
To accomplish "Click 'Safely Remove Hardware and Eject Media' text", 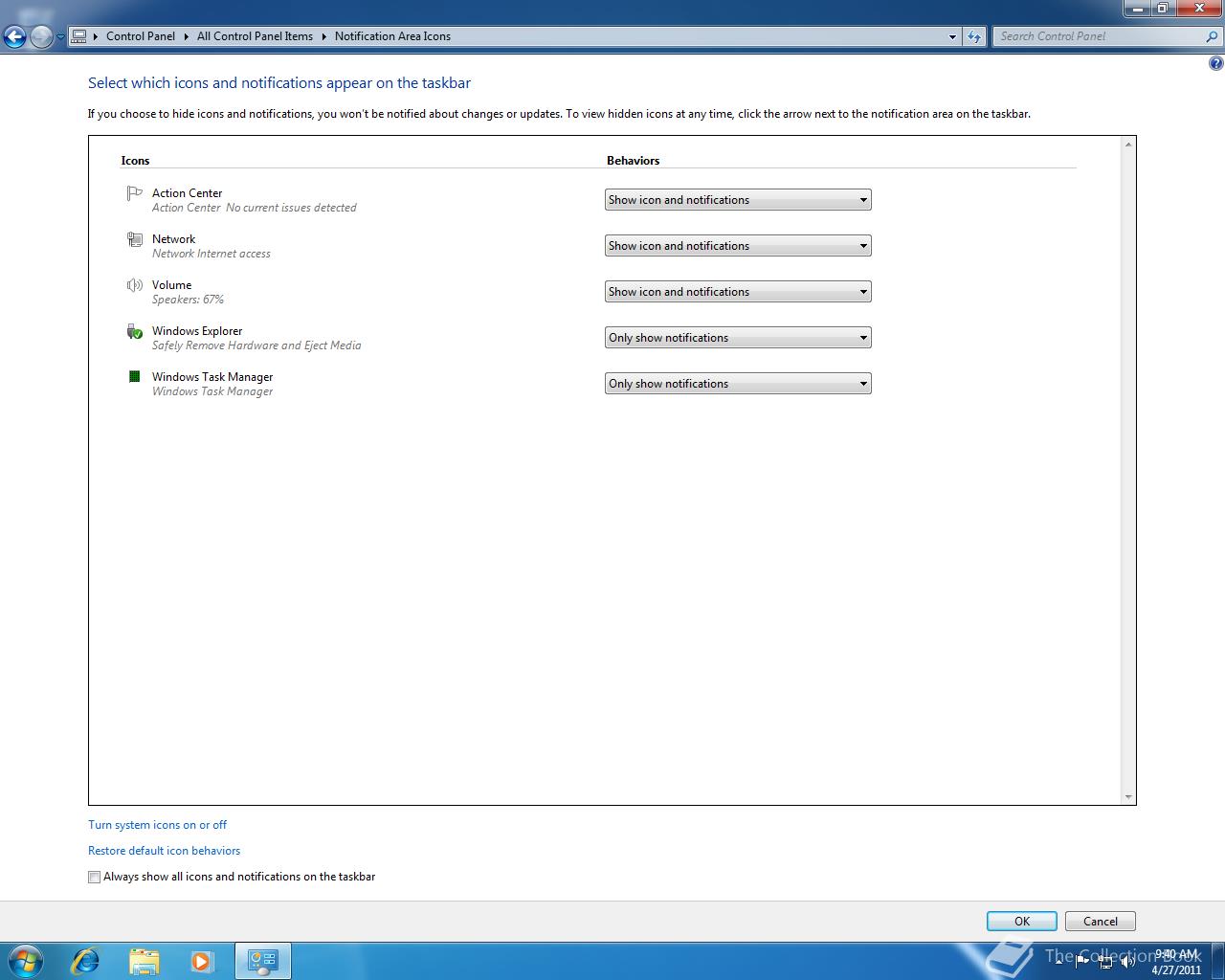I will click(x=256, y=345).
